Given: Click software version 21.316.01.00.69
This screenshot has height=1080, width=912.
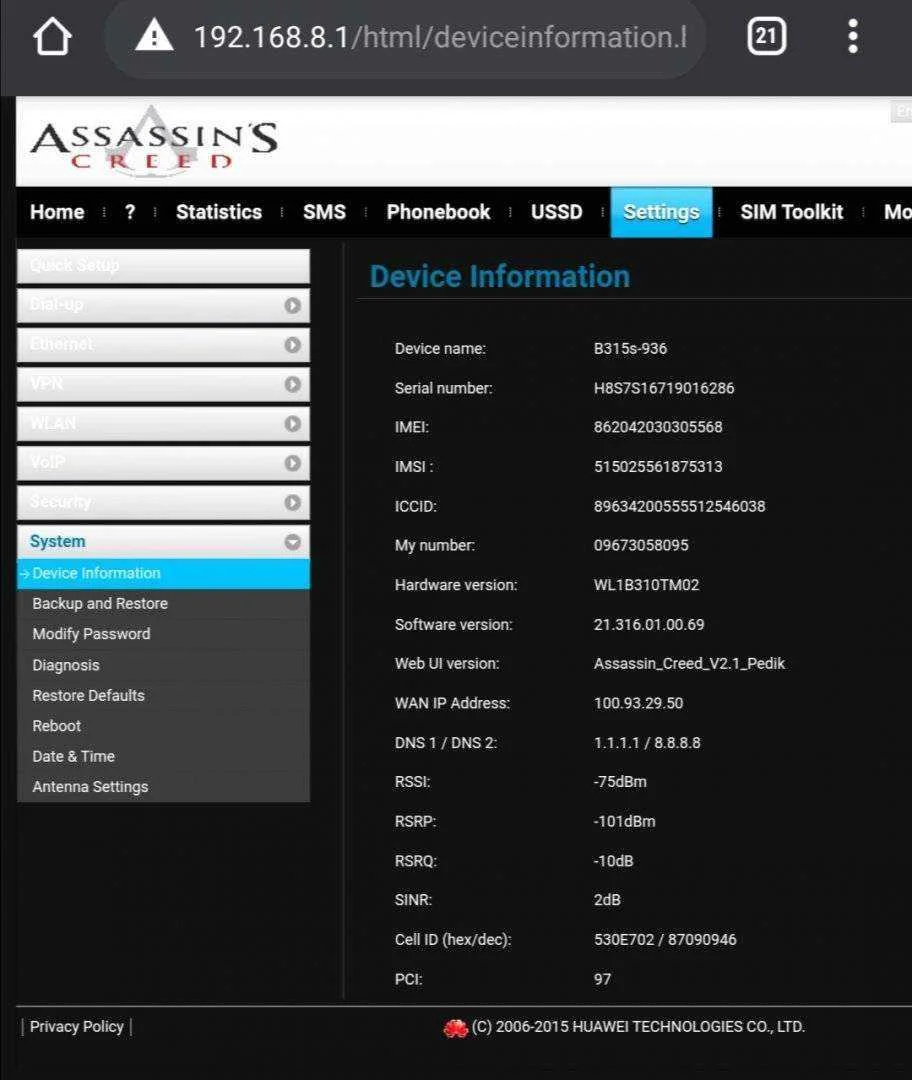Looking at the screenshot, I should [x=649, y=625].
